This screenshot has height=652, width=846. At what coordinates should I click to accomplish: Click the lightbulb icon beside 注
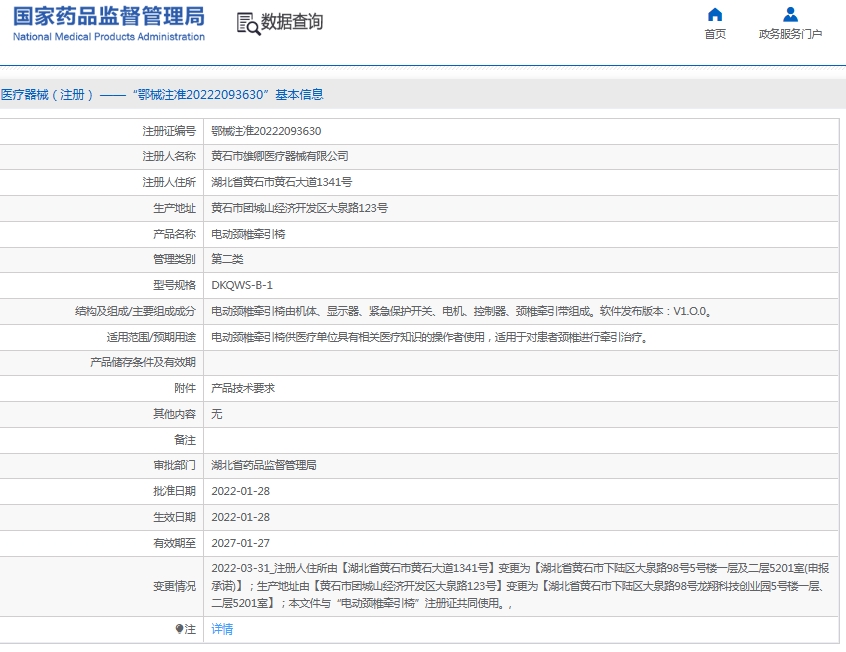(x=180, y=629)
